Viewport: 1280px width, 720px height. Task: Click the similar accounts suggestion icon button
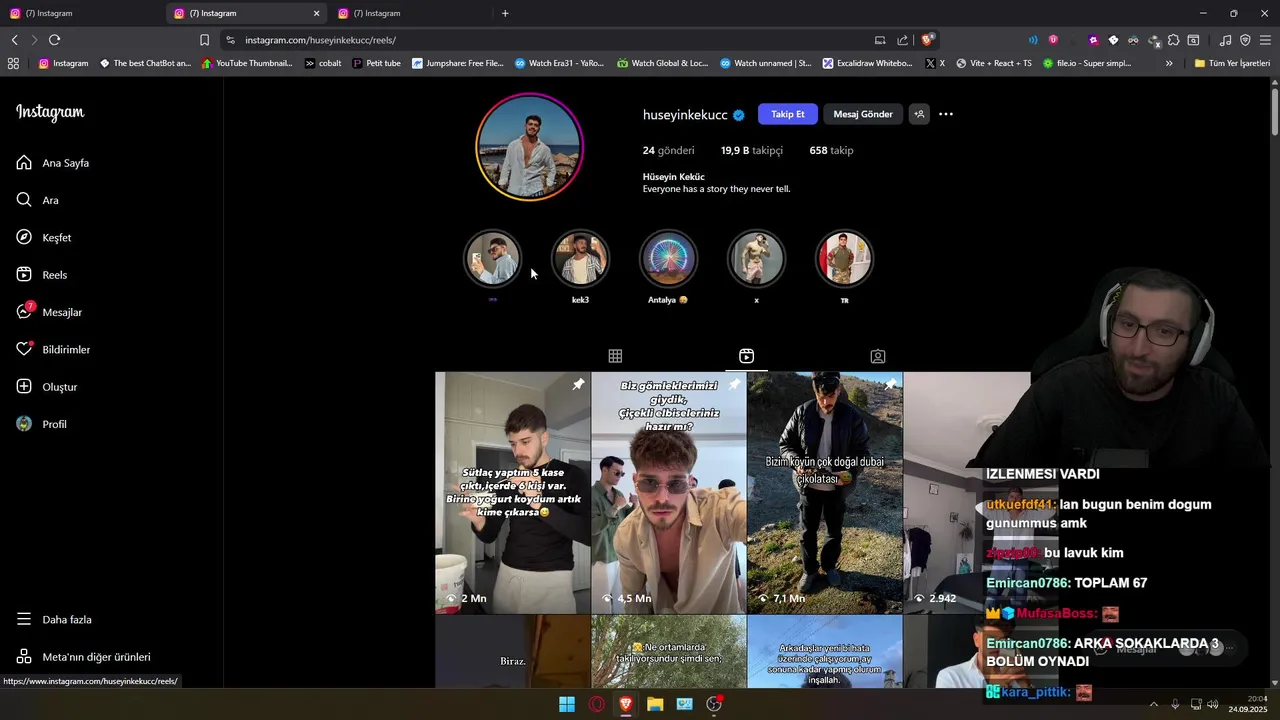pyautogui.click(x=919, y=114)
